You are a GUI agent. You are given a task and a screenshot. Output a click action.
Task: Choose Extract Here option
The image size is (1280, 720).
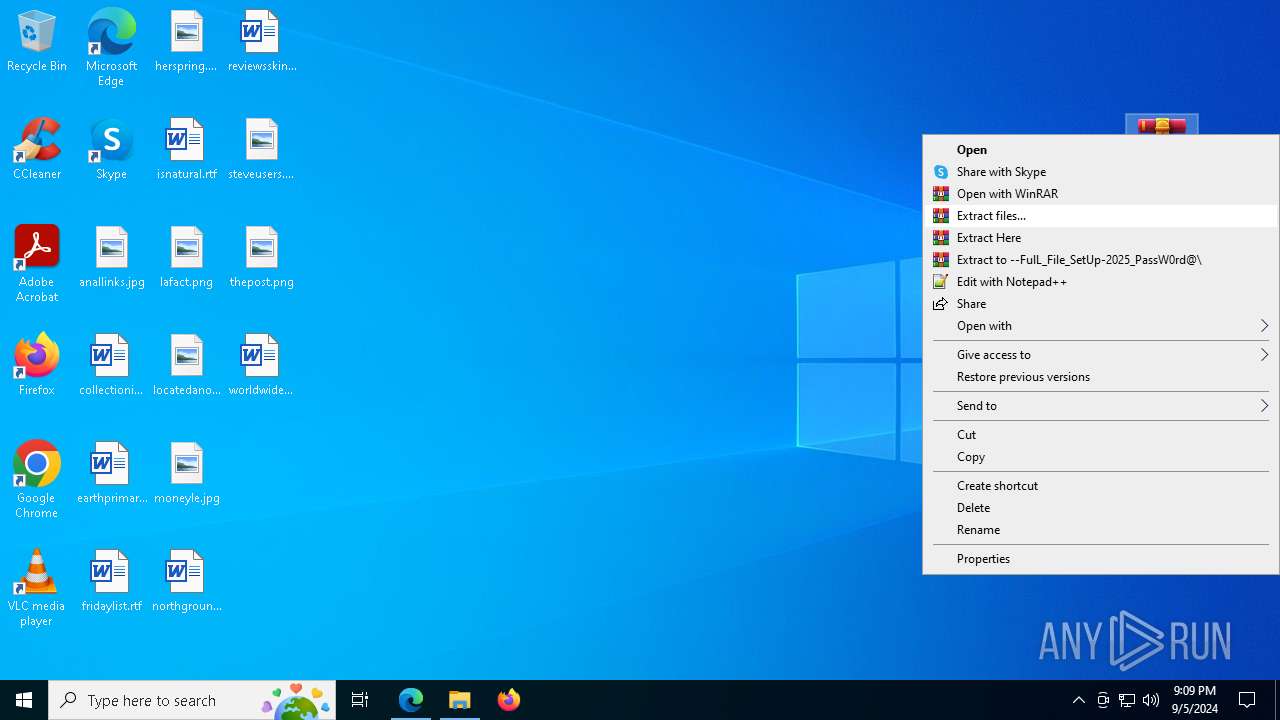[x=1100, y=238]
